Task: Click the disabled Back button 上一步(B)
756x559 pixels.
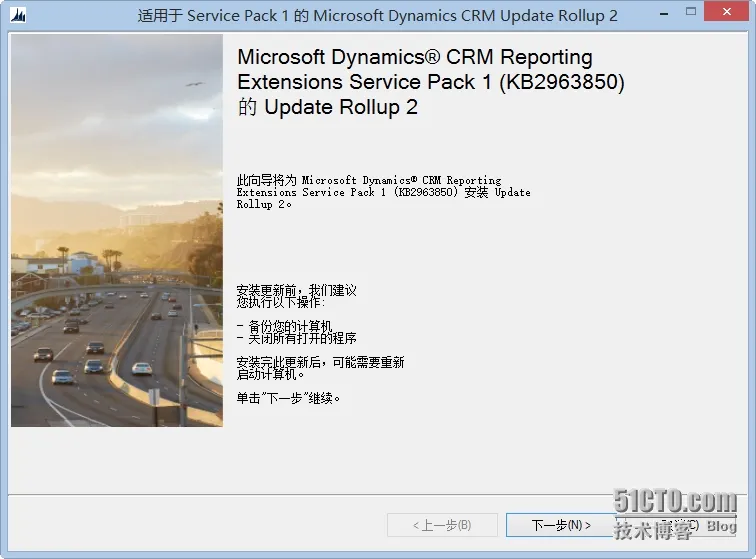Action: pyautogui.click(x=442, y=525)
